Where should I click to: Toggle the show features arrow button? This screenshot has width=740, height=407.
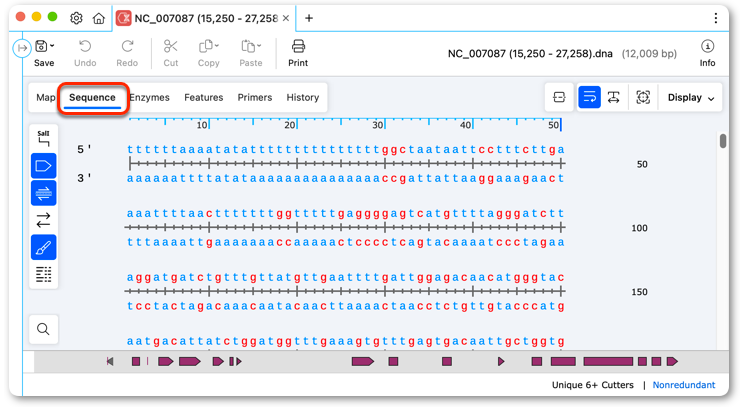43,166
